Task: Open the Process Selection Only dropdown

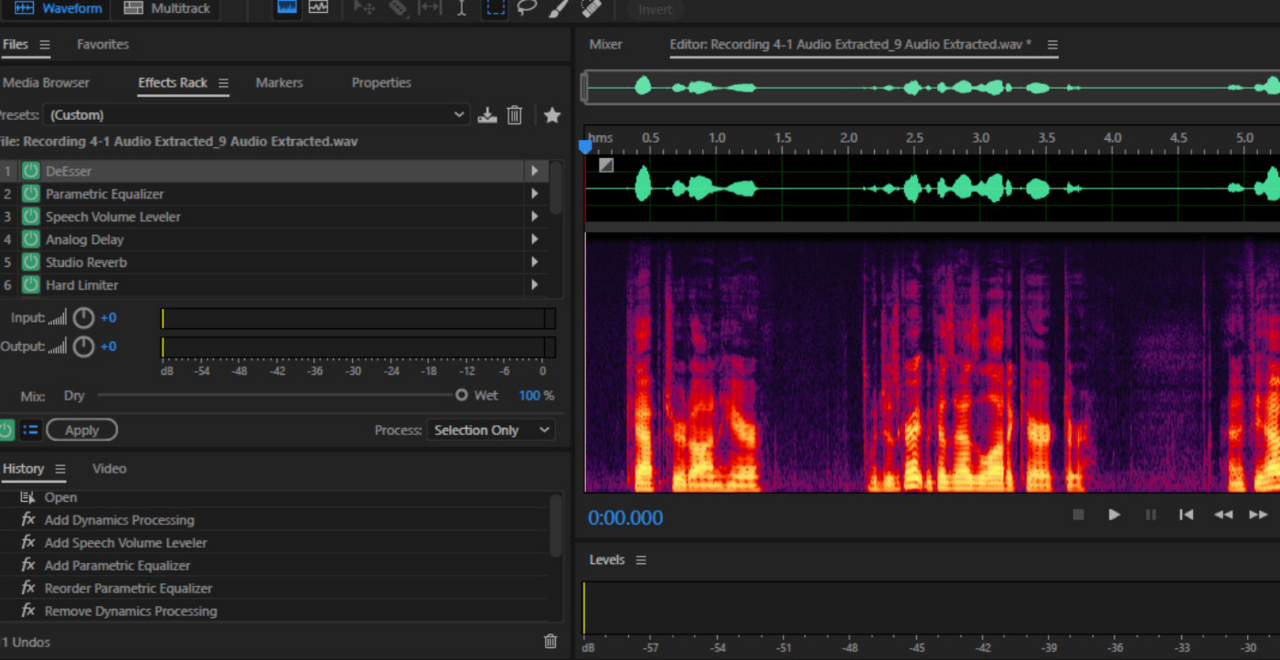Action: click(x=490, y=430)
